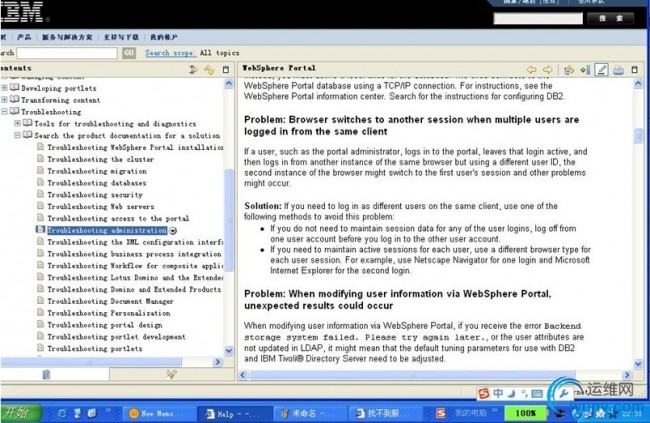650x423 pixels.
Task: Select Troubleshooting administration topic
Action: click(107, 230)
